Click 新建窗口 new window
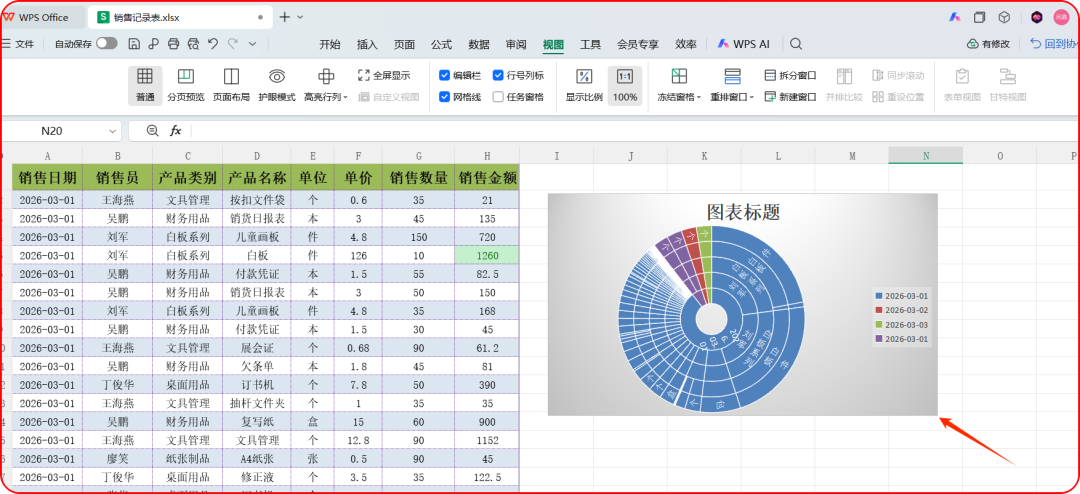 coord(791,97)
